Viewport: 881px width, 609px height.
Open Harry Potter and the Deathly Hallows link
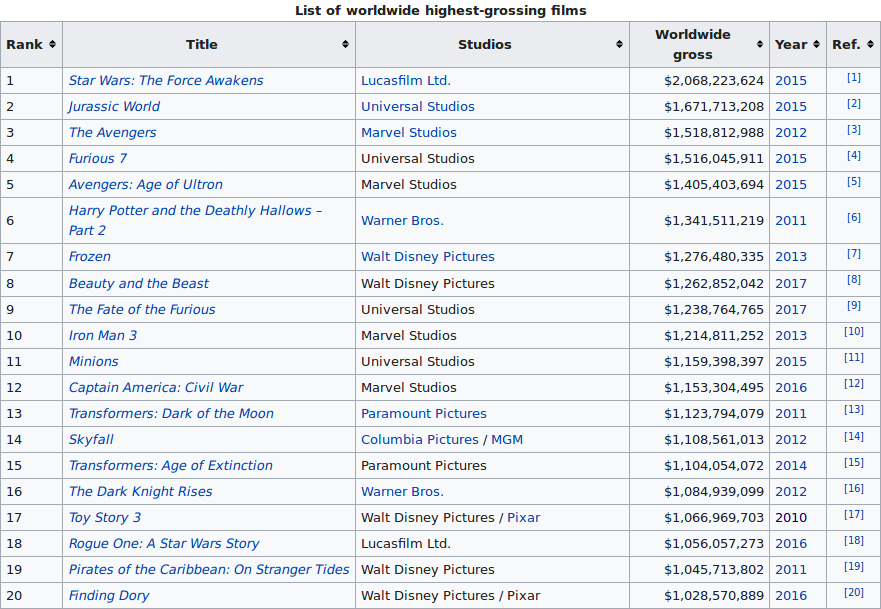coord(195,220)
